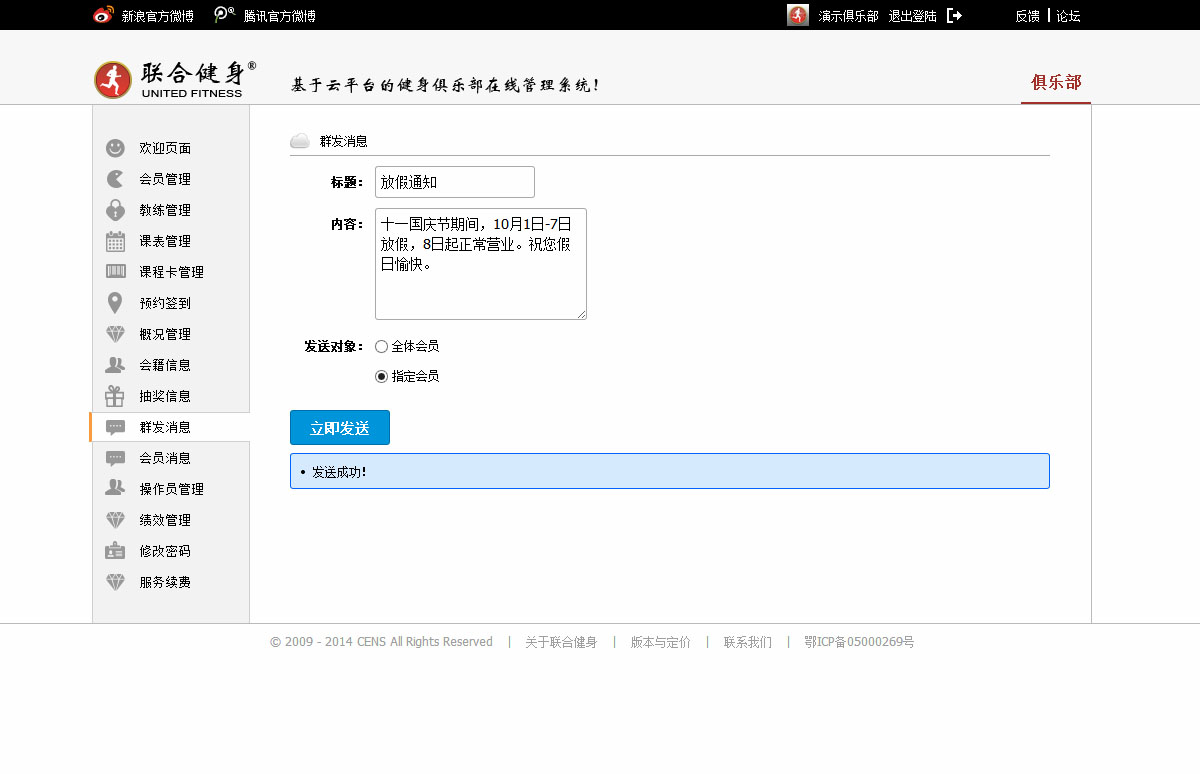1200x774 pixels.
Task: Click the smiley icon beside 欢迎页面
Action: coord(116,148)
